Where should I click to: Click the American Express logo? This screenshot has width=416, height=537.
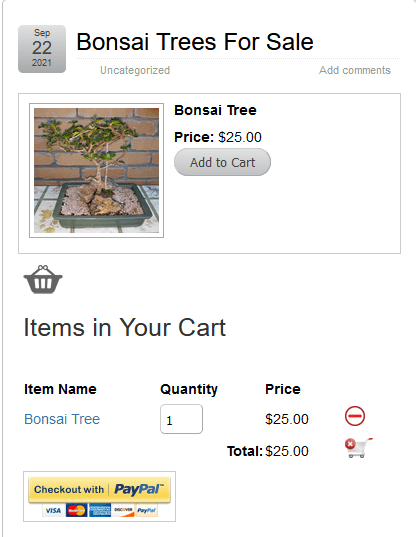click(x=100, y=510)
